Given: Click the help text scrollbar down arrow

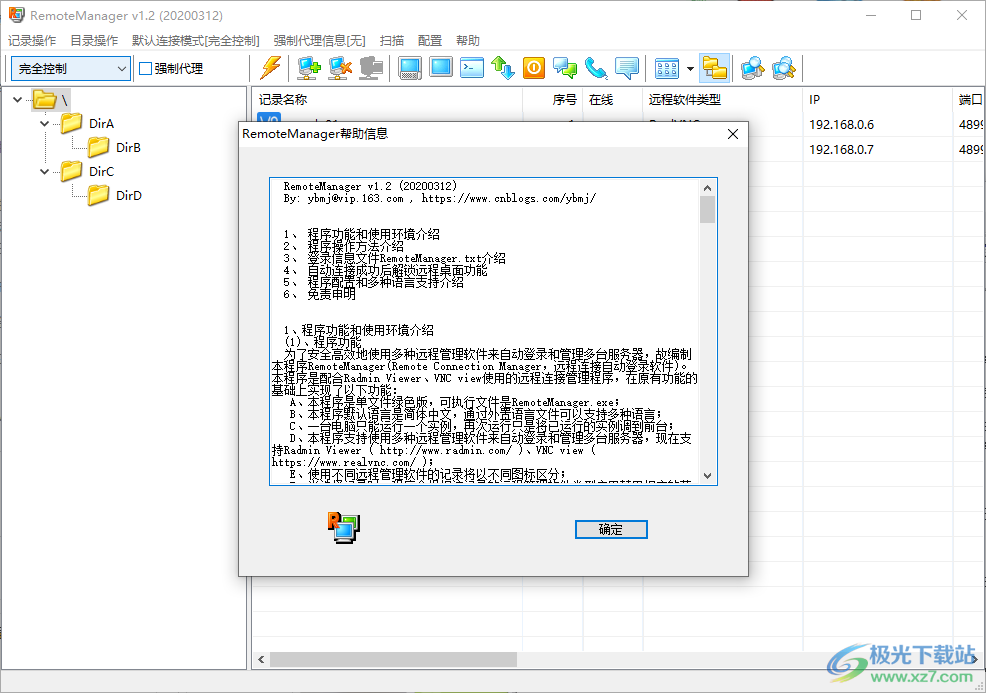Looking at the screenshot, I should coord(707,476).
